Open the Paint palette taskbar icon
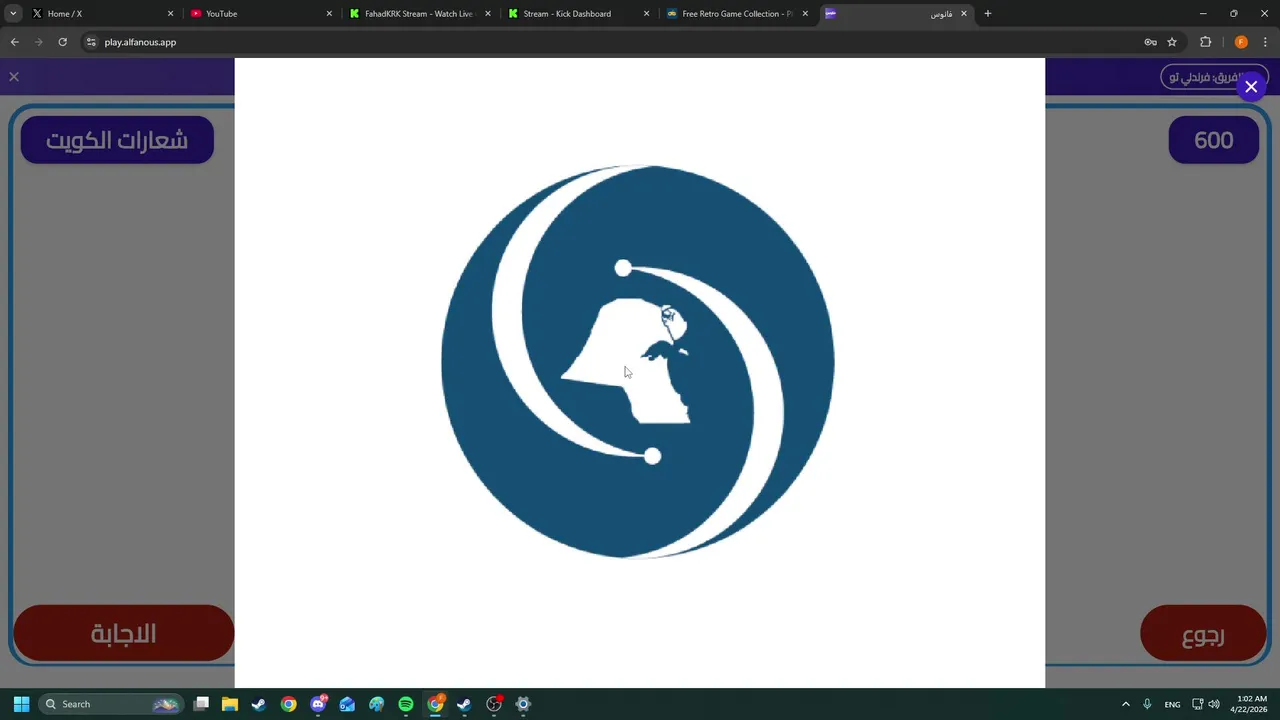1280x720 pixels. pos(376,704)
